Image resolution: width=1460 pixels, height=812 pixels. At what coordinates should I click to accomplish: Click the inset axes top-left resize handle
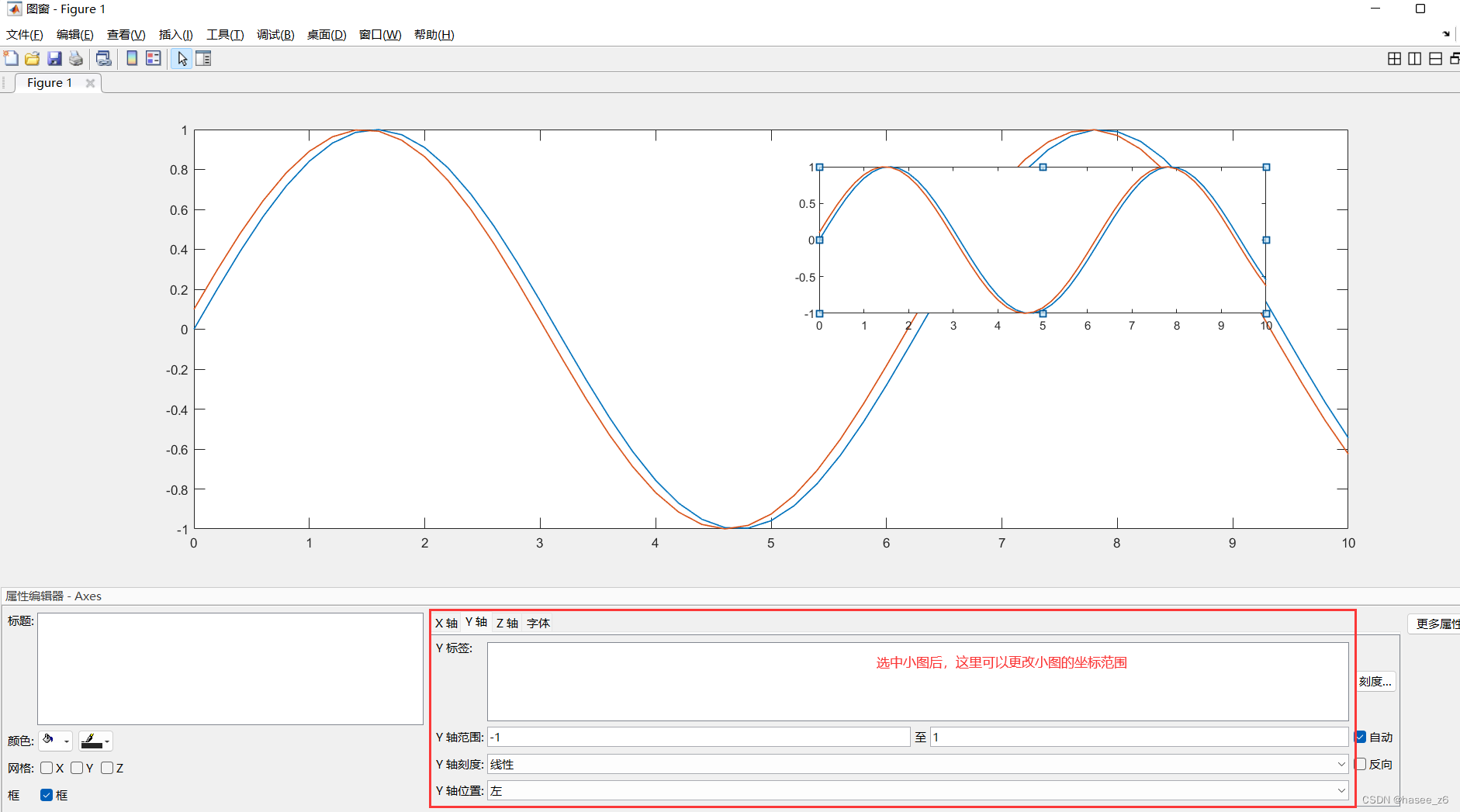point(819,167)
